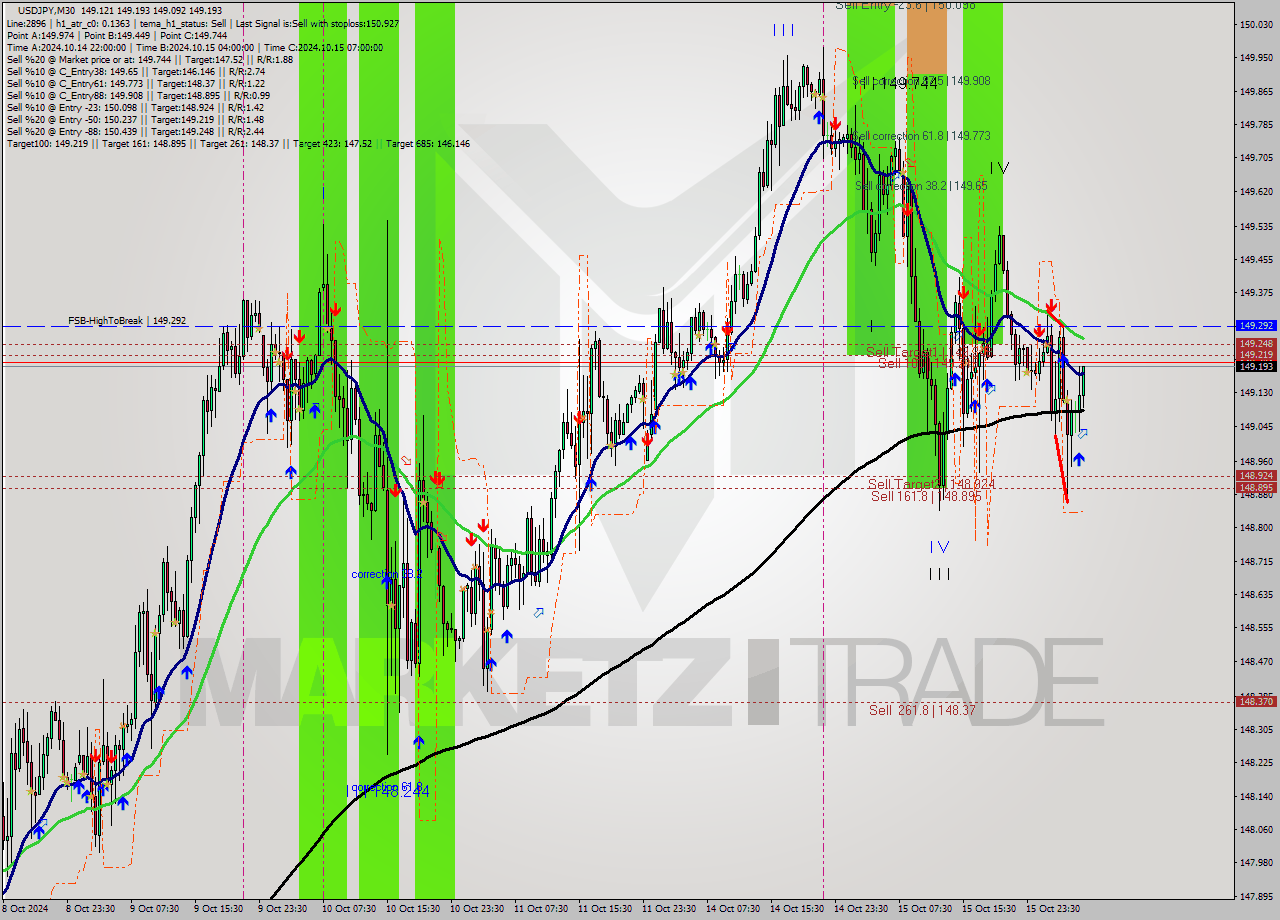1280x920 pixels.
Task: Click the 147.980 price axis value
Action: coord(1256,863)
